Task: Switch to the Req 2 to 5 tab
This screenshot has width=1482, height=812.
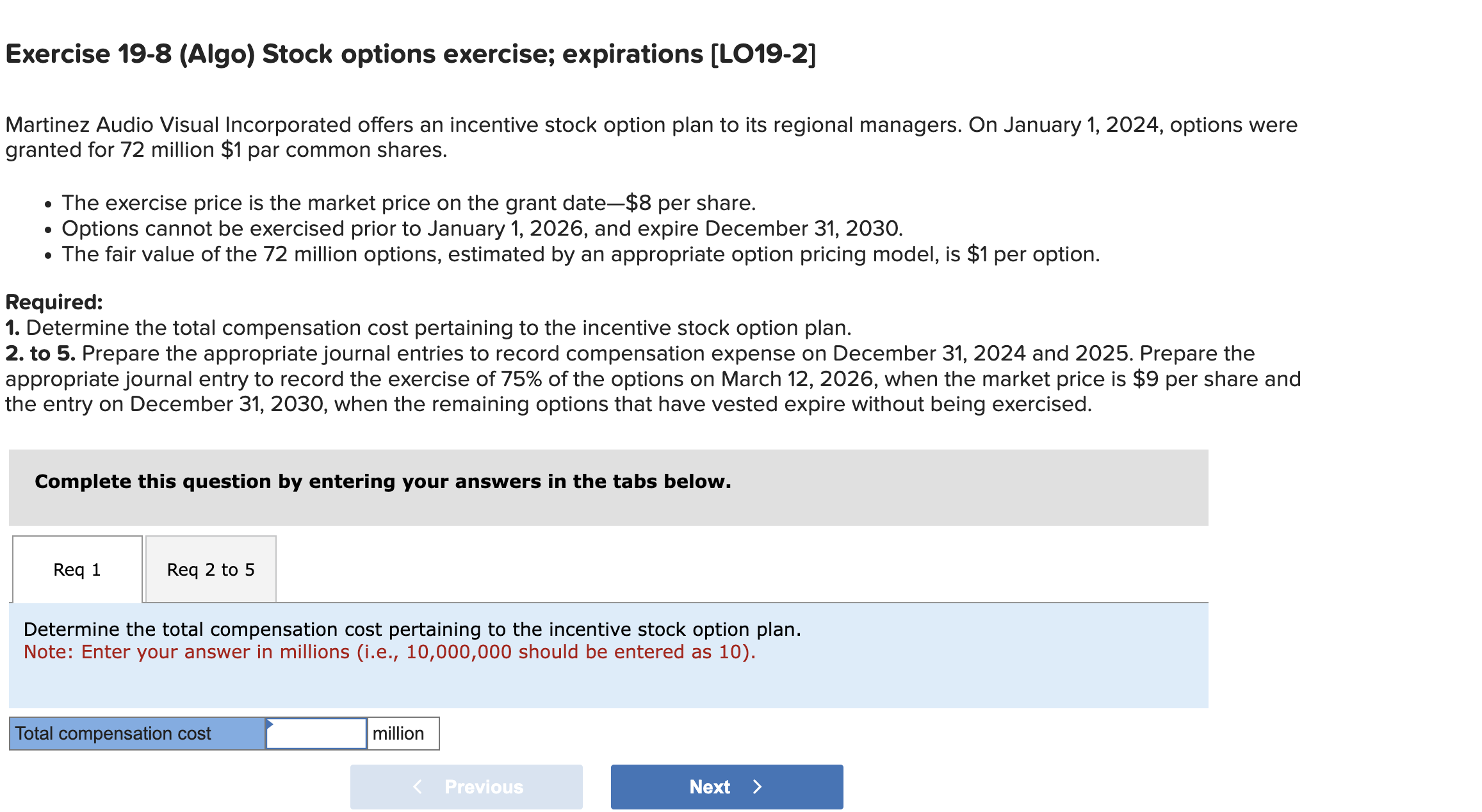Action: coord(210,569)
